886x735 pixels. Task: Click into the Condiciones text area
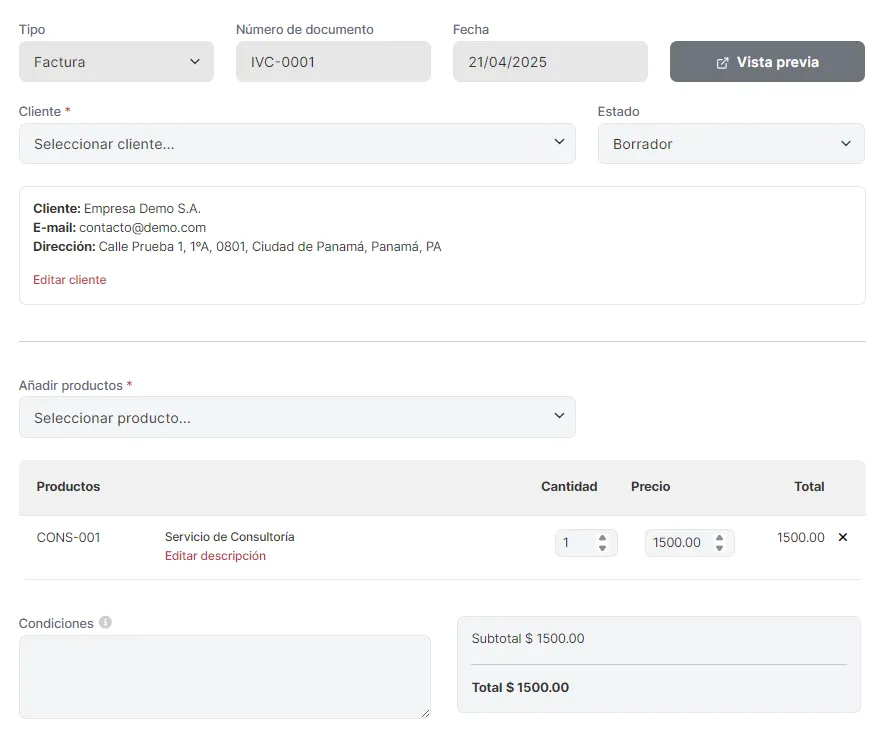tap(225, 677)
